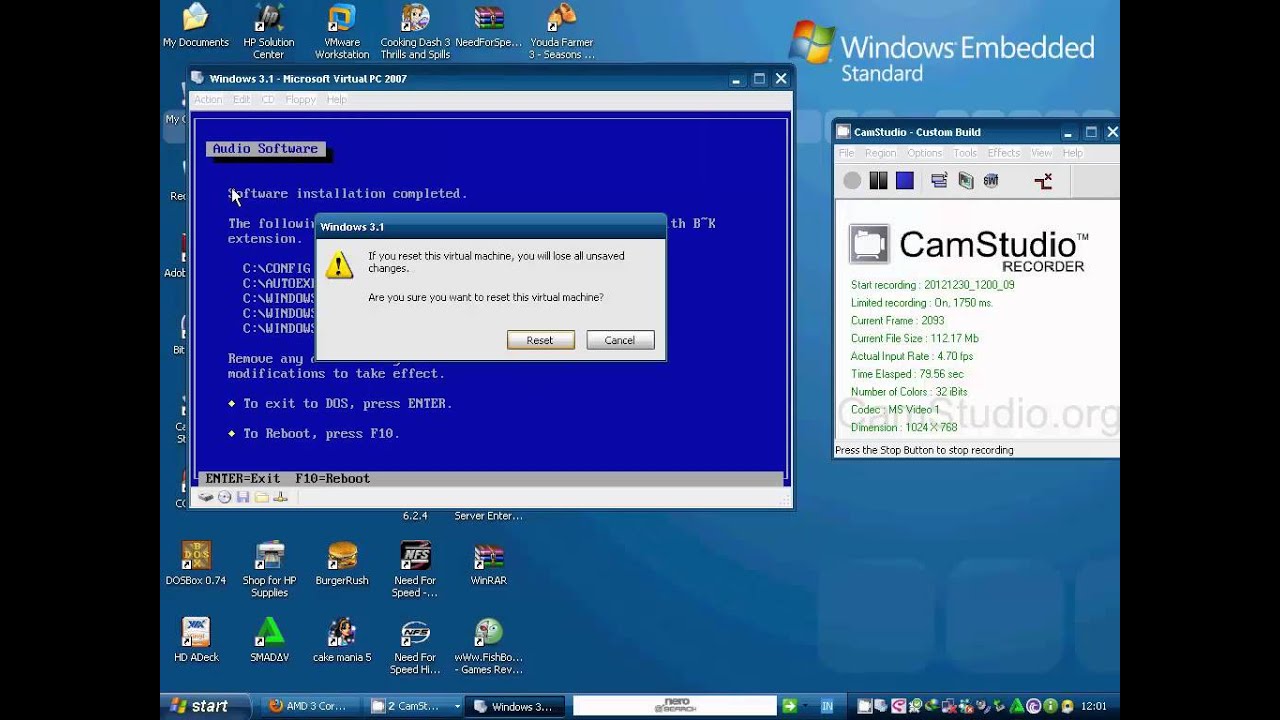Open CamStudio Effects menu
This screenshot has width=1280, height=720.
tap(1003, 153)
